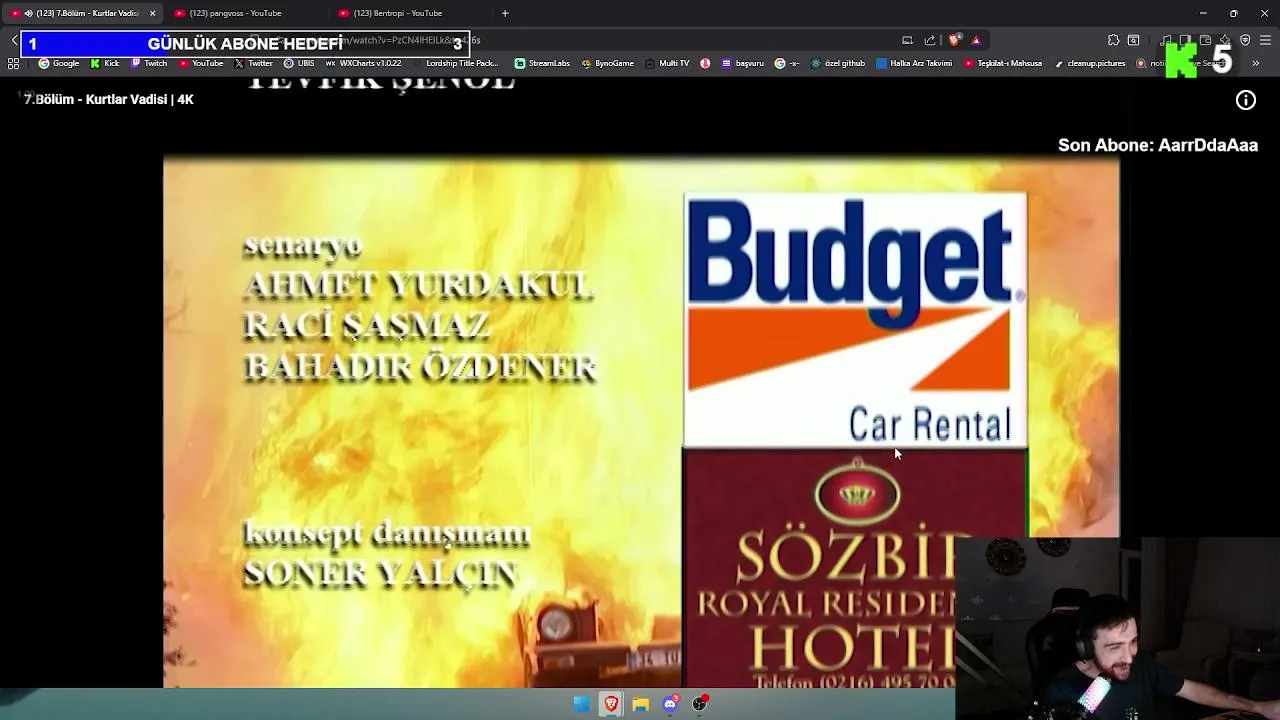1280x720 pixels.
Task: Click the cast/screen icon in address bar
Action: pos(907,40)
